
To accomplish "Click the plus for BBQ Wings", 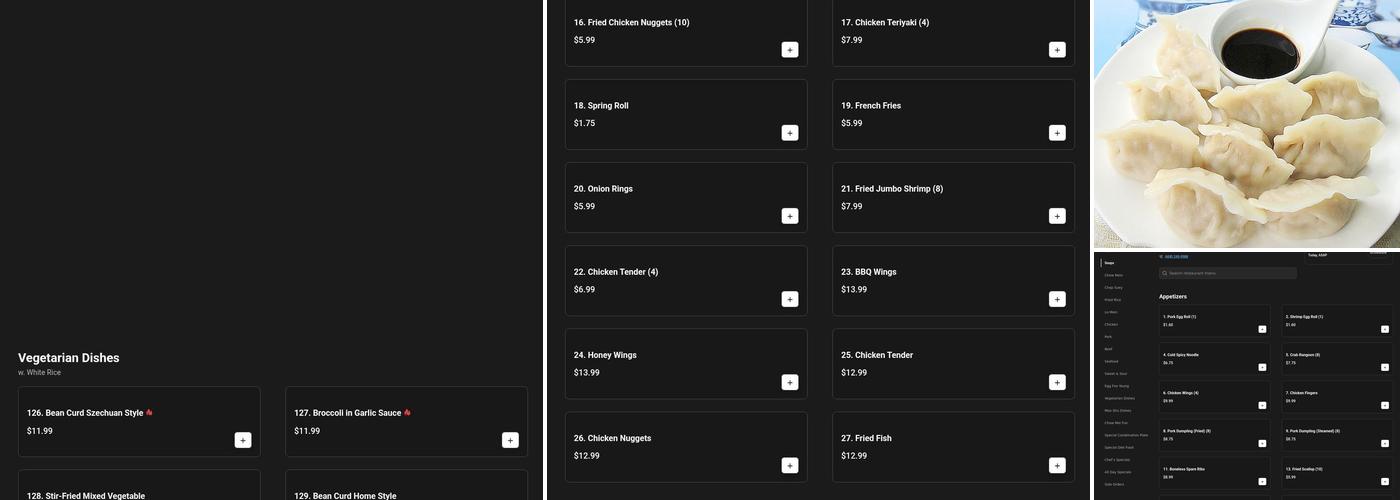I will 1057,299.
